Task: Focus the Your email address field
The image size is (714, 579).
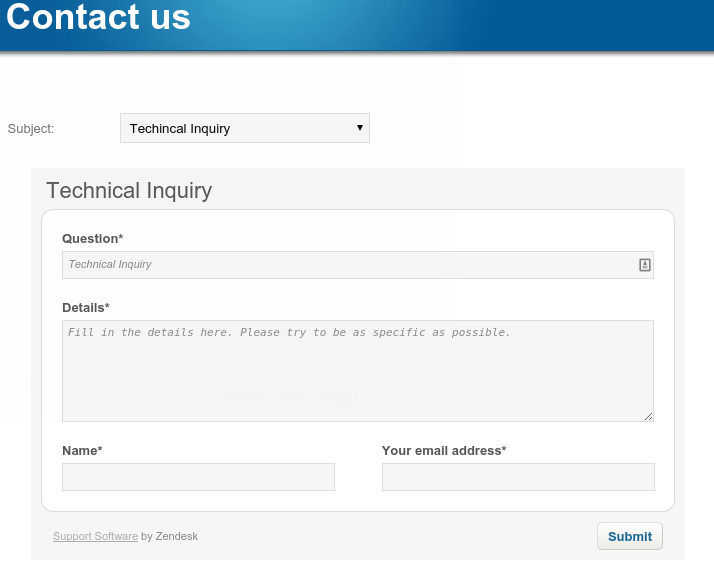Action: tap(518, 477)
